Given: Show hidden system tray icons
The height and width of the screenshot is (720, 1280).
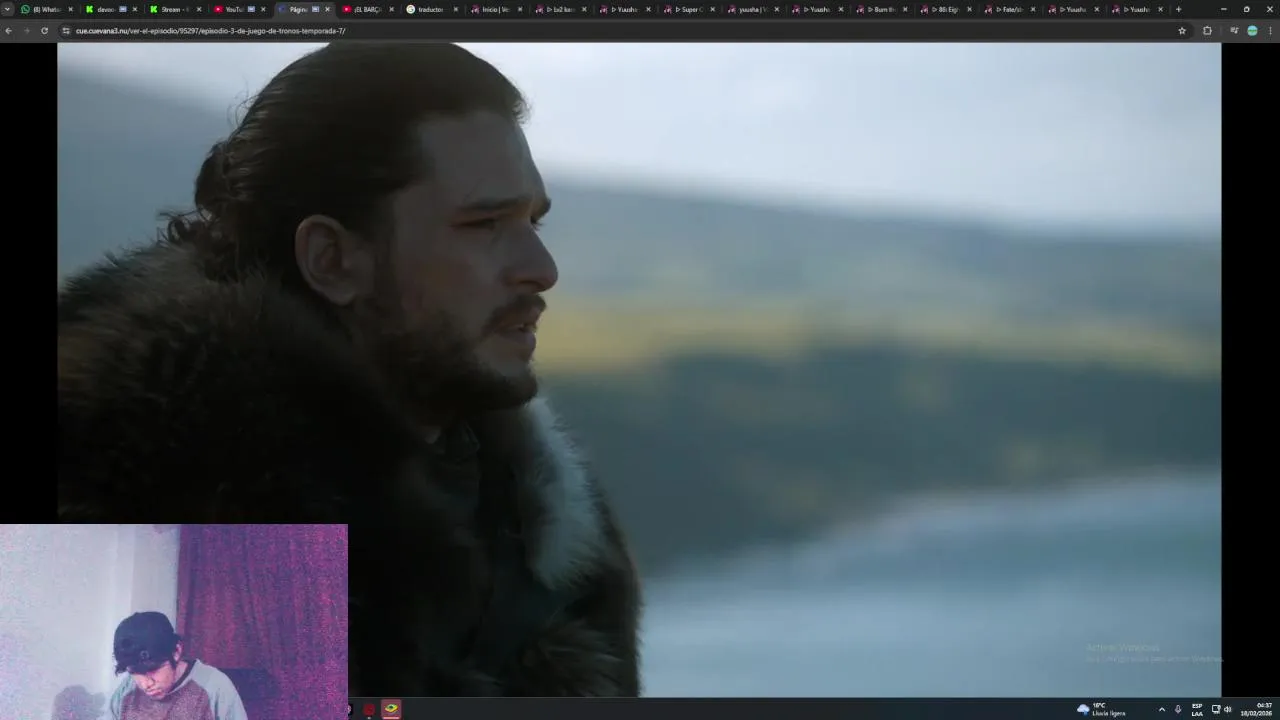Looking at the screenshot, I should [1161, 709].
